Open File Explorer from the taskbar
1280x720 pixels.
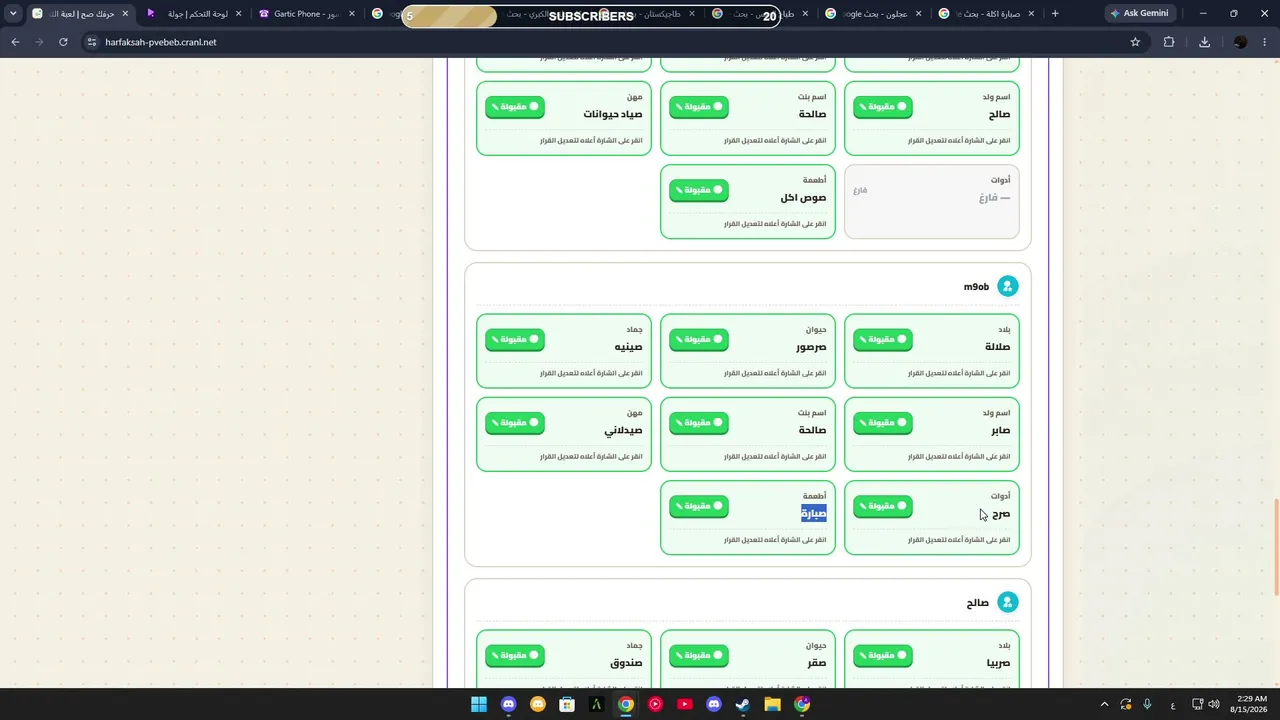click(x=772, y=704)
